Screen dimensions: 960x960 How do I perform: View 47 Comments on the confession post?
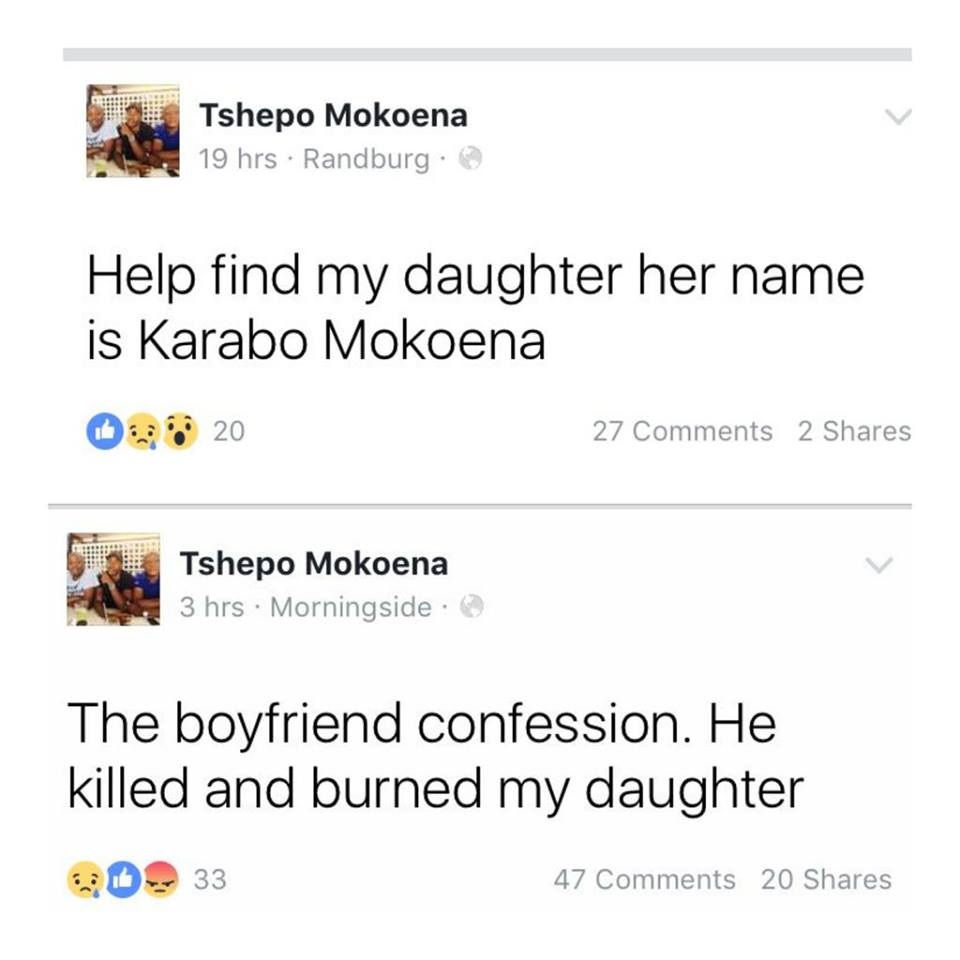pos(647,879)
